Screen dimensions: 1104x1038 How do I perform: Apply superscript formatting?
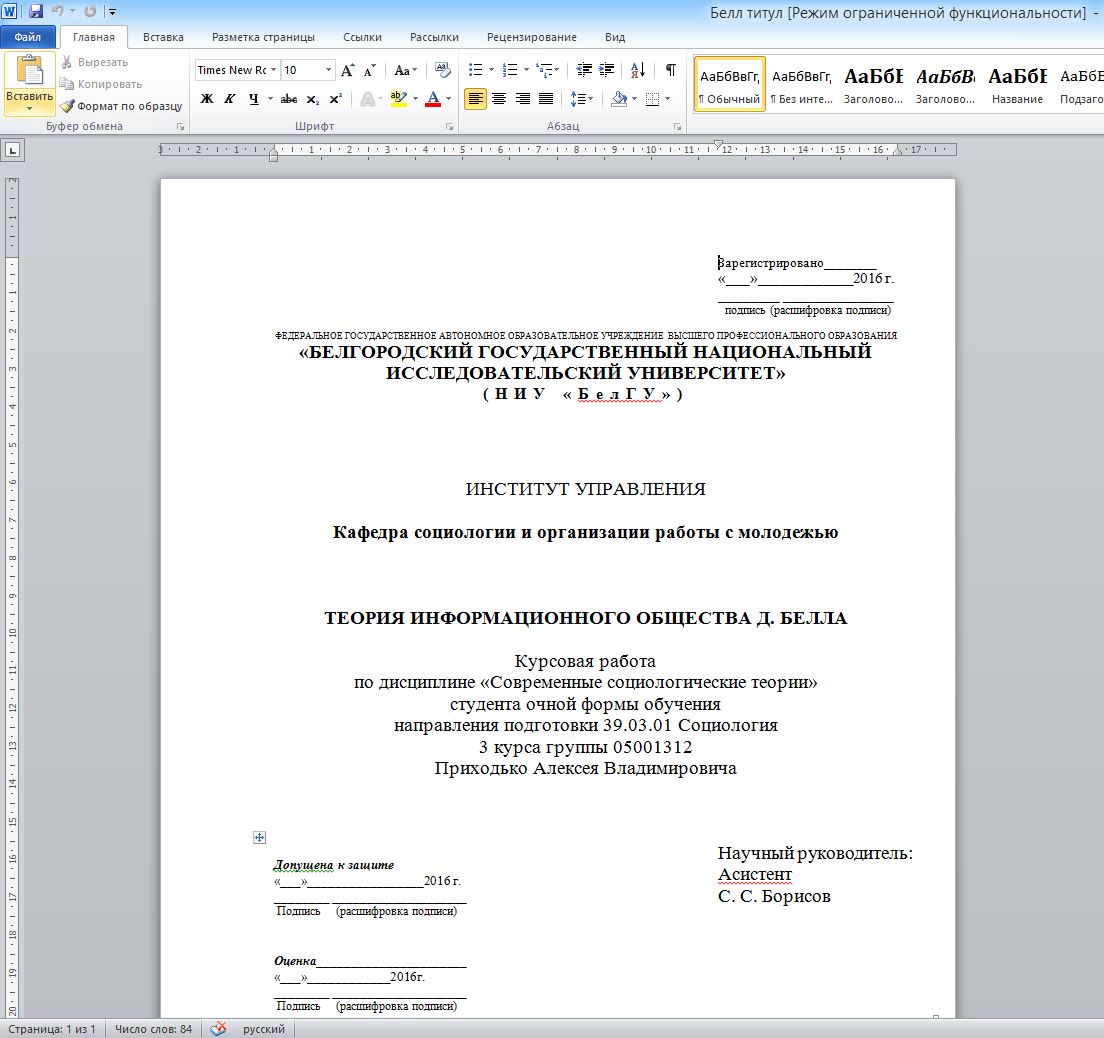click(336, 99)
